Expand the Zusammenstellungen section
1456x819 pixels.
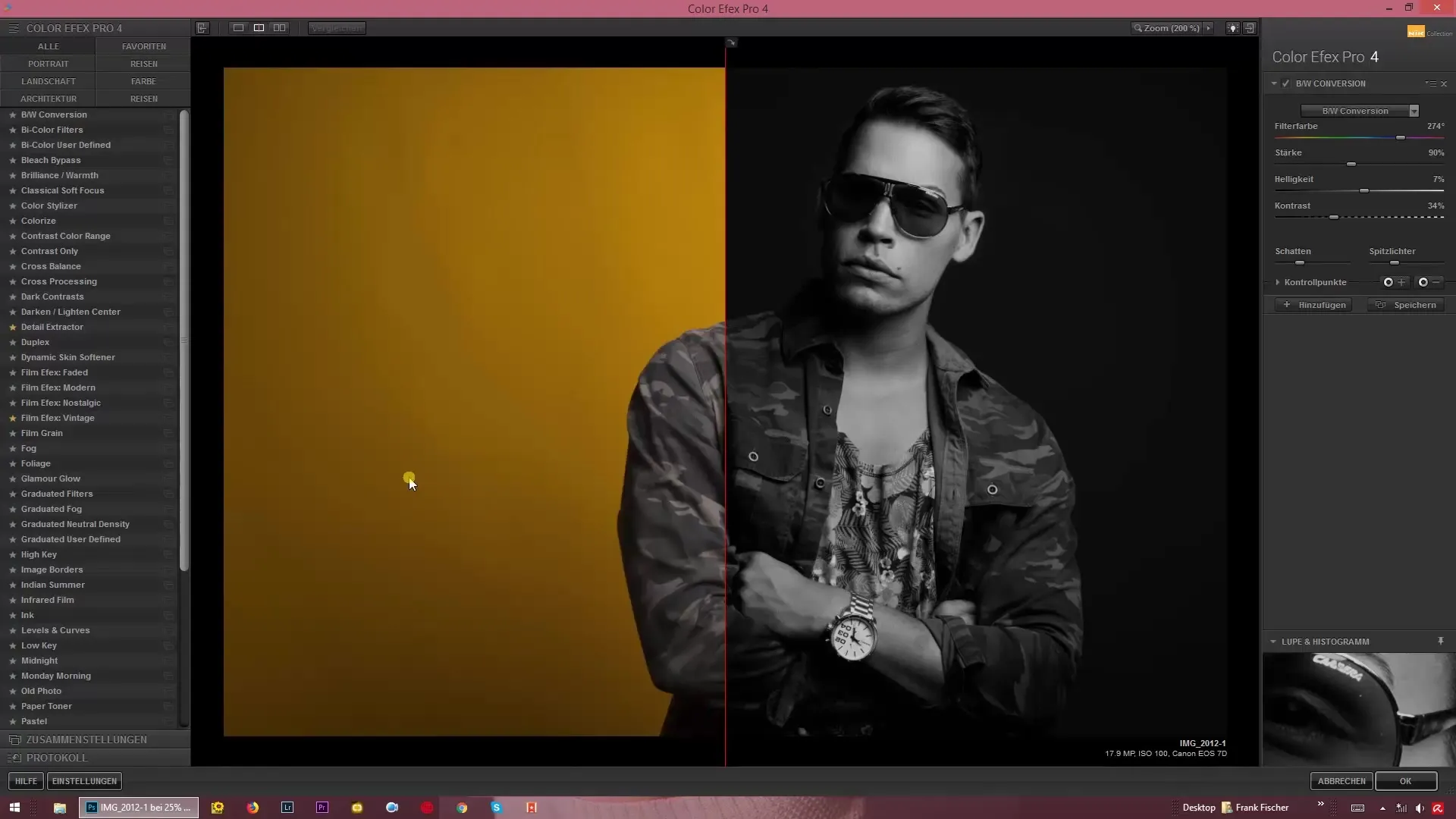[95, 739]
